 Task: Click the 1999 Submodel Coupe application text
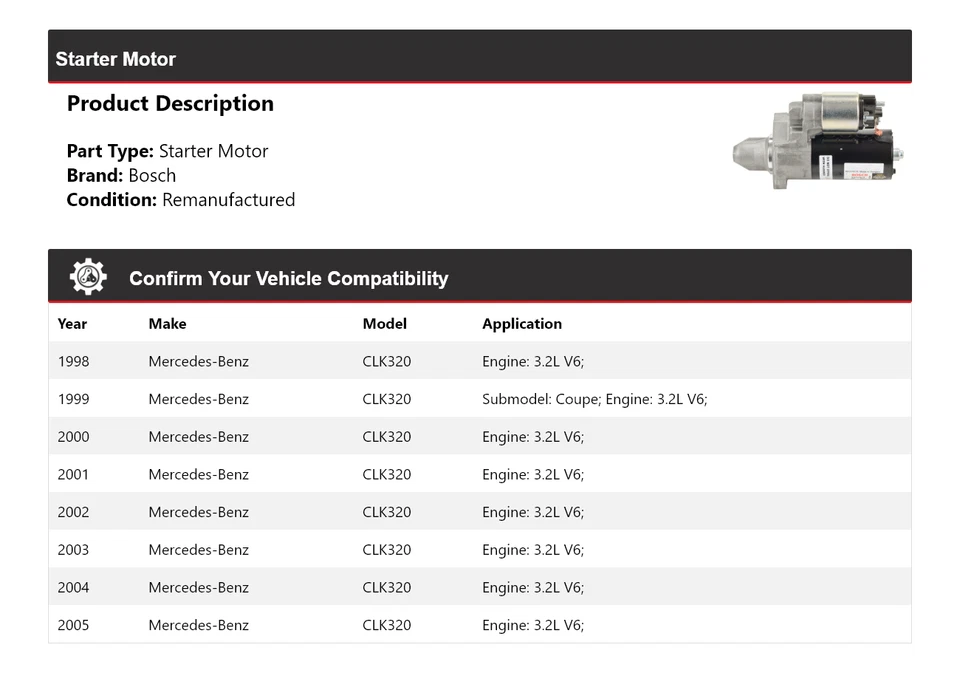(594, 399)
